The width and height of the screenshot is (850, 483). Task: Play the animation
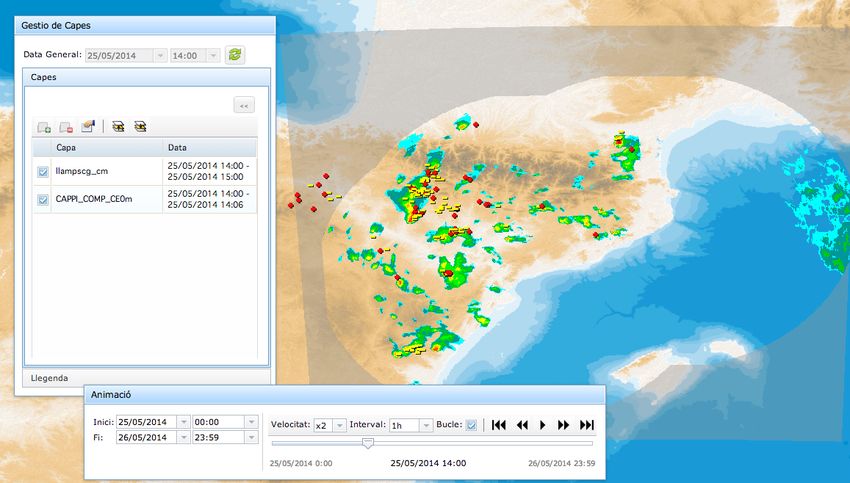click(x=543, y=425)
